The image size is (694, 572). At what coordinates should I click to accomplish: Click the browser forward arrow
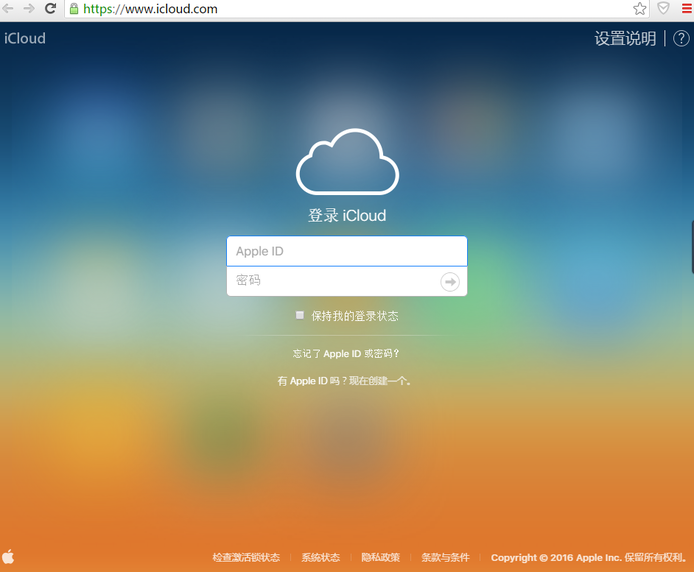click(29, 9)
